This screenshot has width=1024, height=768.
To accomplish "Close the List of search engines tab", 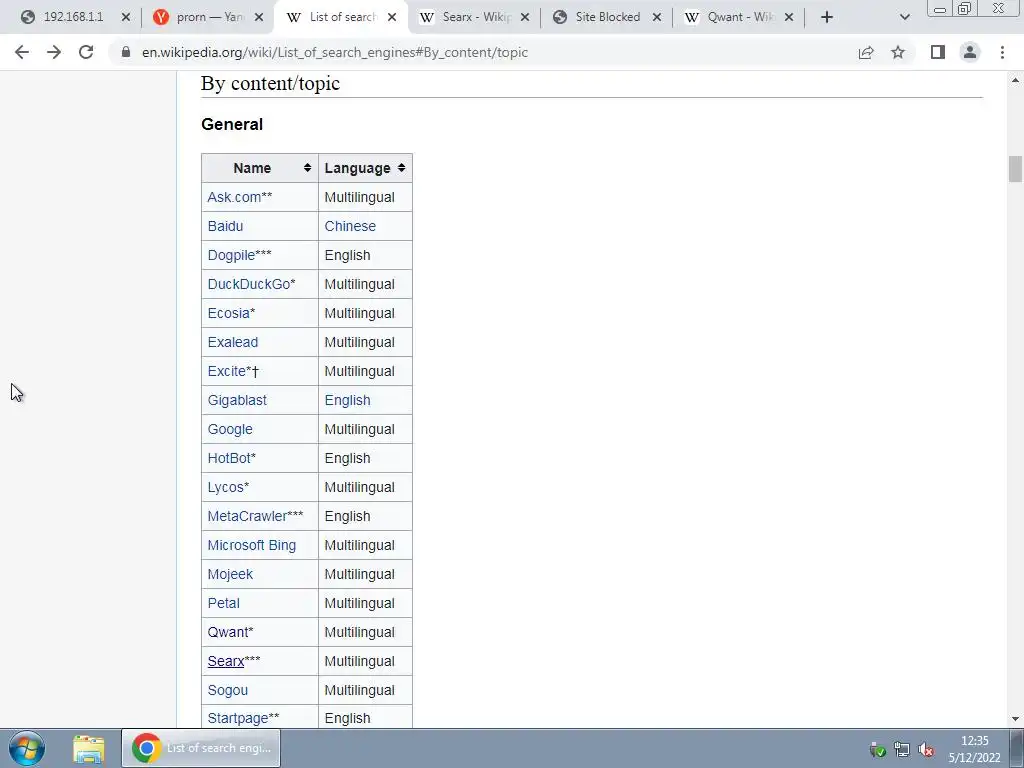I will coord(392,17).
